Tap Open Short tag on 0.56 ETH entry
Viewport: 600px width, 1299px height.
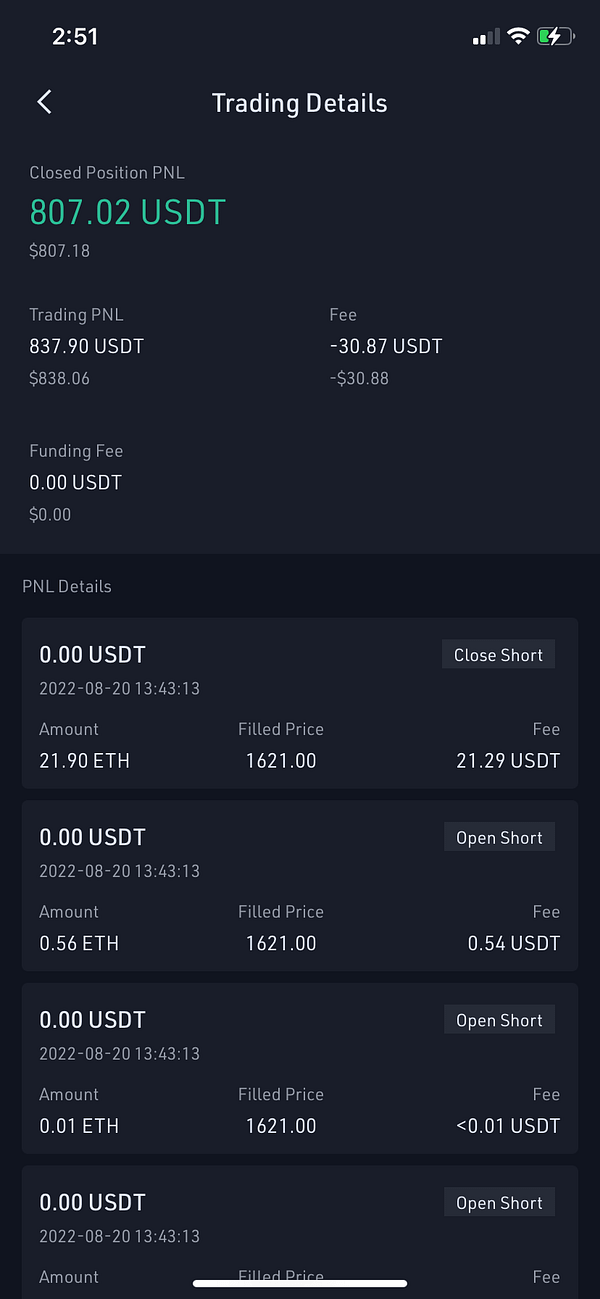tap(499, 838)
